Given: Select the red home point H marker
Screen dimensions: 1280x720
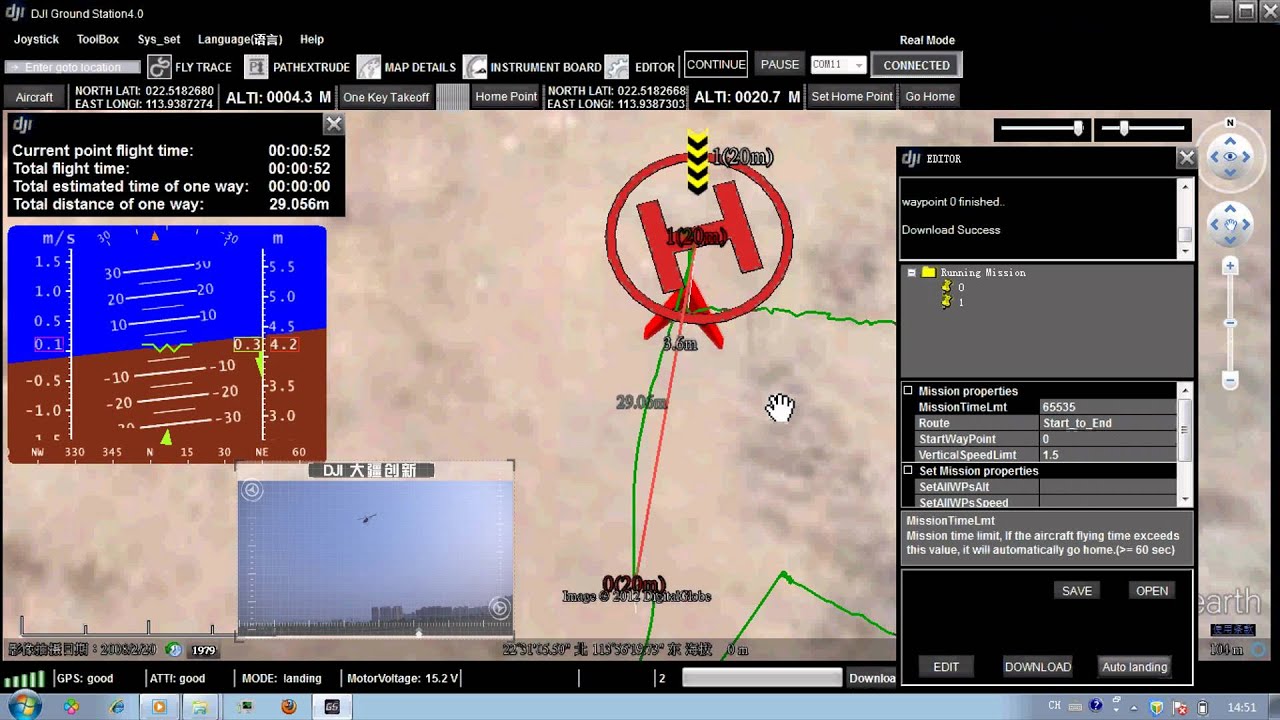Looking at the screenshot, I should pos(699,236).
